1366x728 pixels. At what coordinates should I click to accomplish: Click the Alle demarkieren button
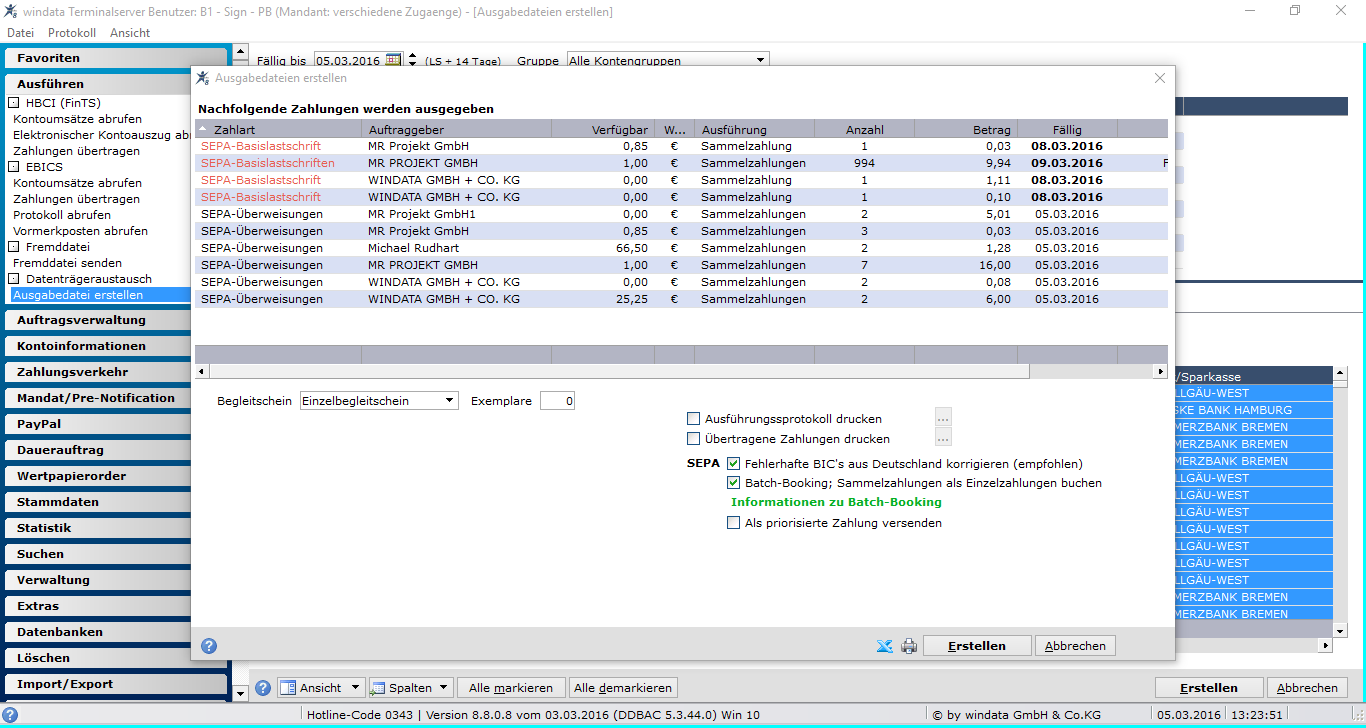coord(623,688)
